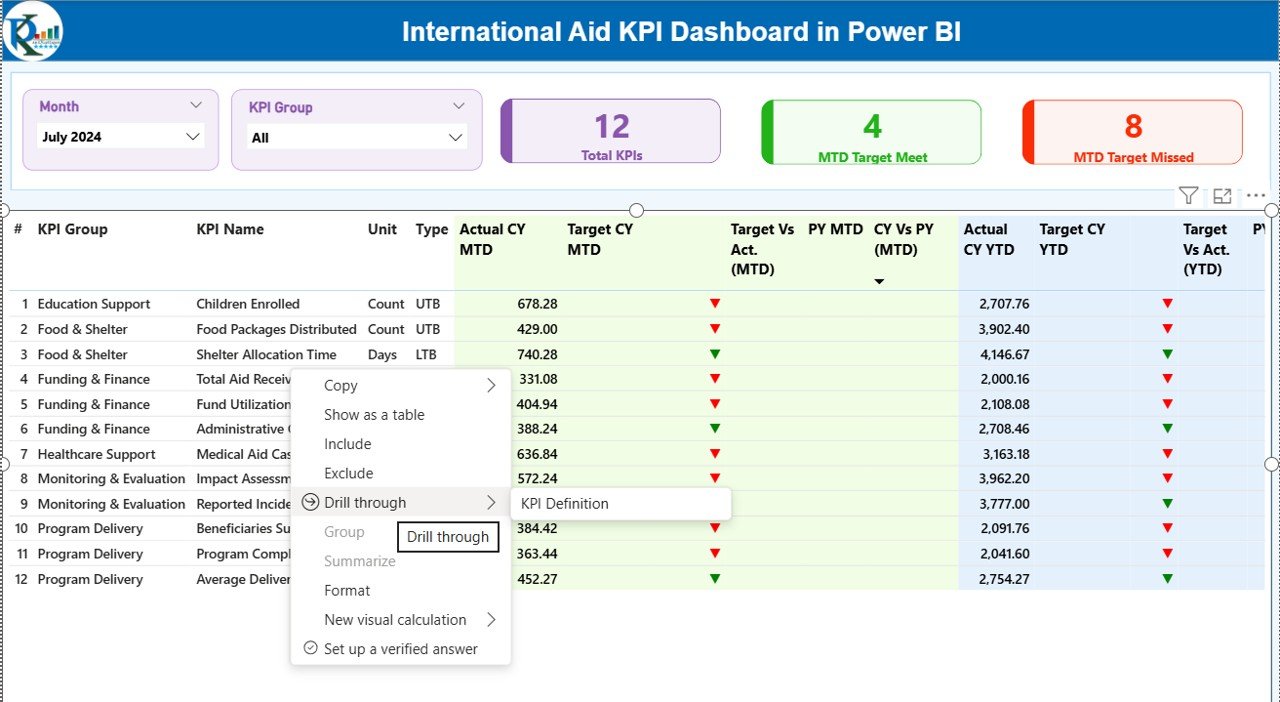The image size is (1280, 702).
Task: Collapse the Month slicer header chevron
Action: 196,105
